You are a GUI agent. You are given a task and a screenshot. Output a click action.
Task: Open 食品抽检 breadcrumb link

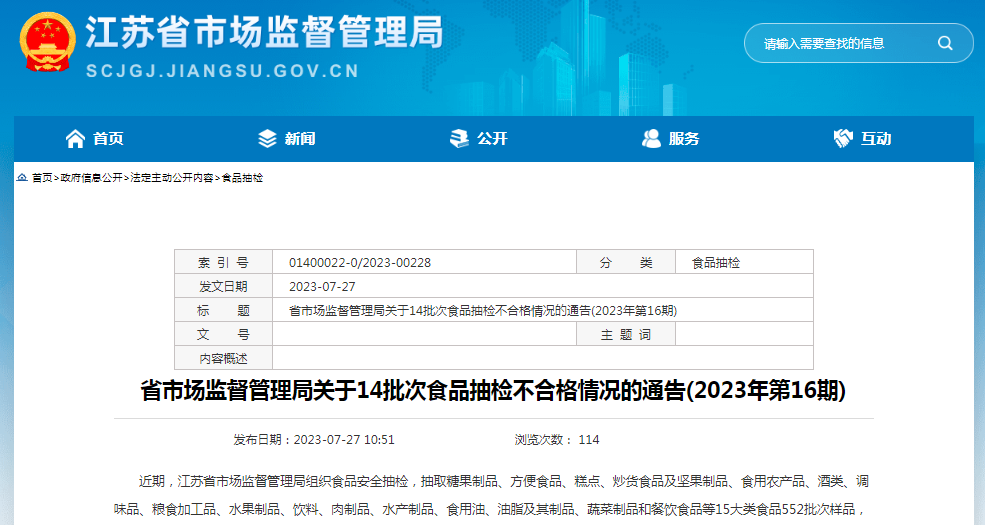click(242, 178)
